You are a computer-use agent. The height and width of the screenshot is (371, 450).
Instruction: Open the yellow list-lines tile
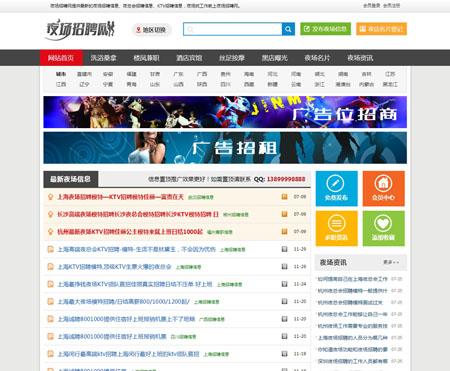(337, 228)
